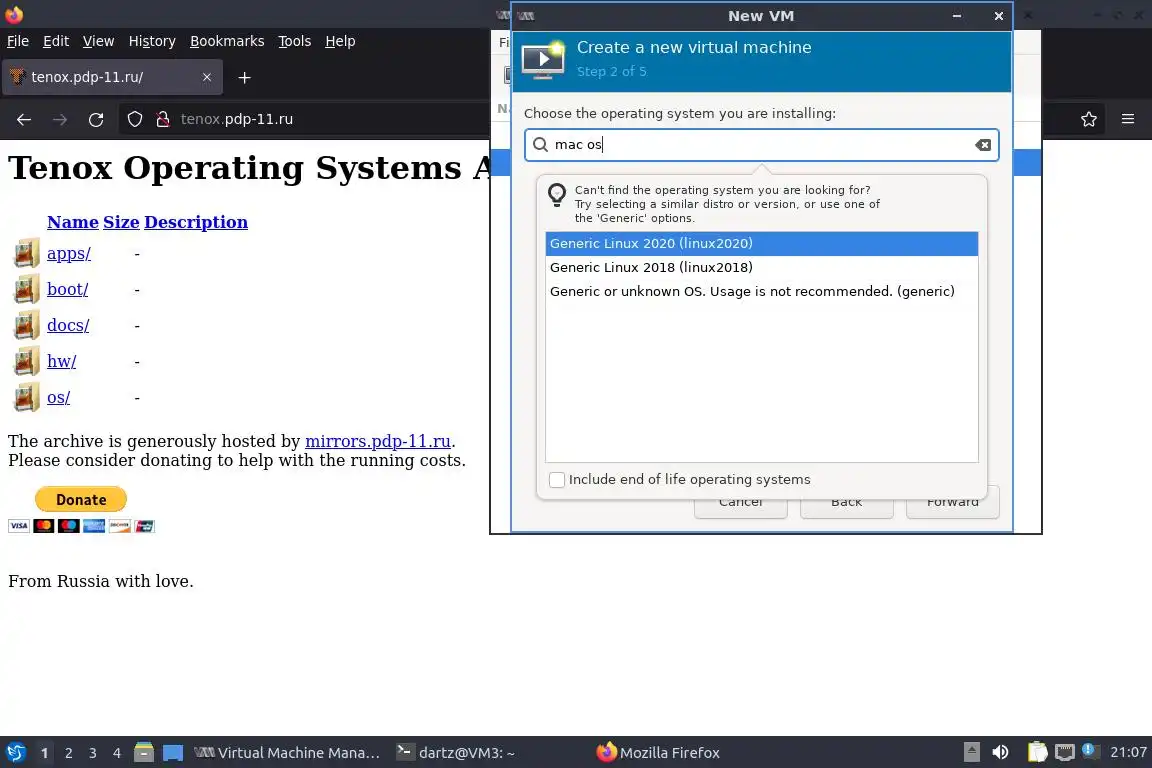
Task: Go back in Firefox navigation
Action: [24, 119]
